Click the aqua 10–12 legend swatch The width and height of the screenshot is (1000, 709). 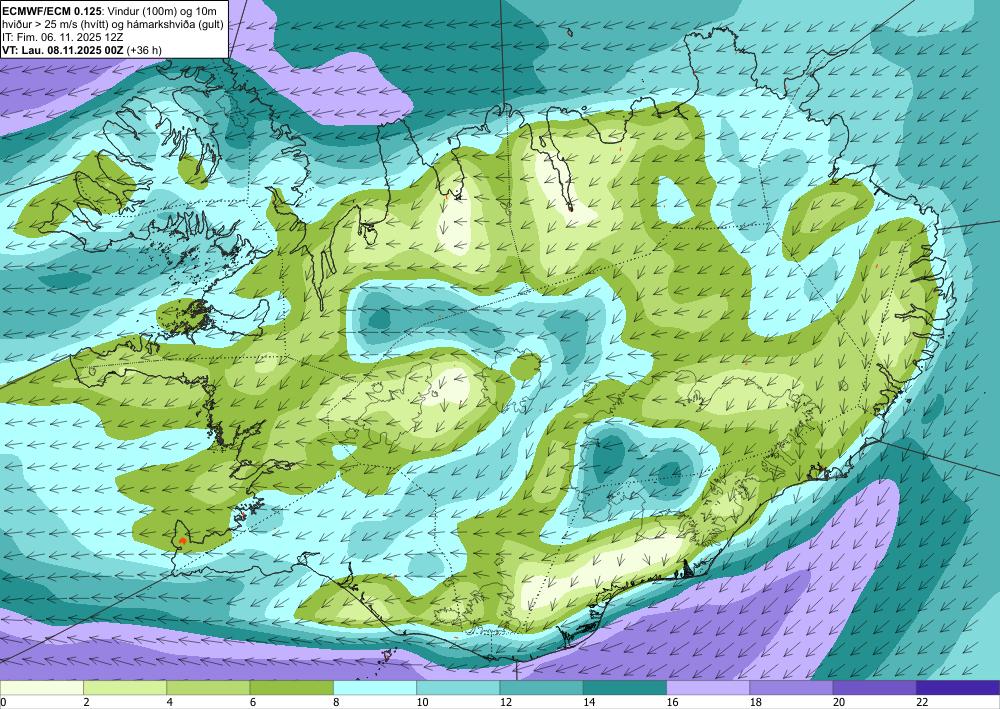coord(458,688)
